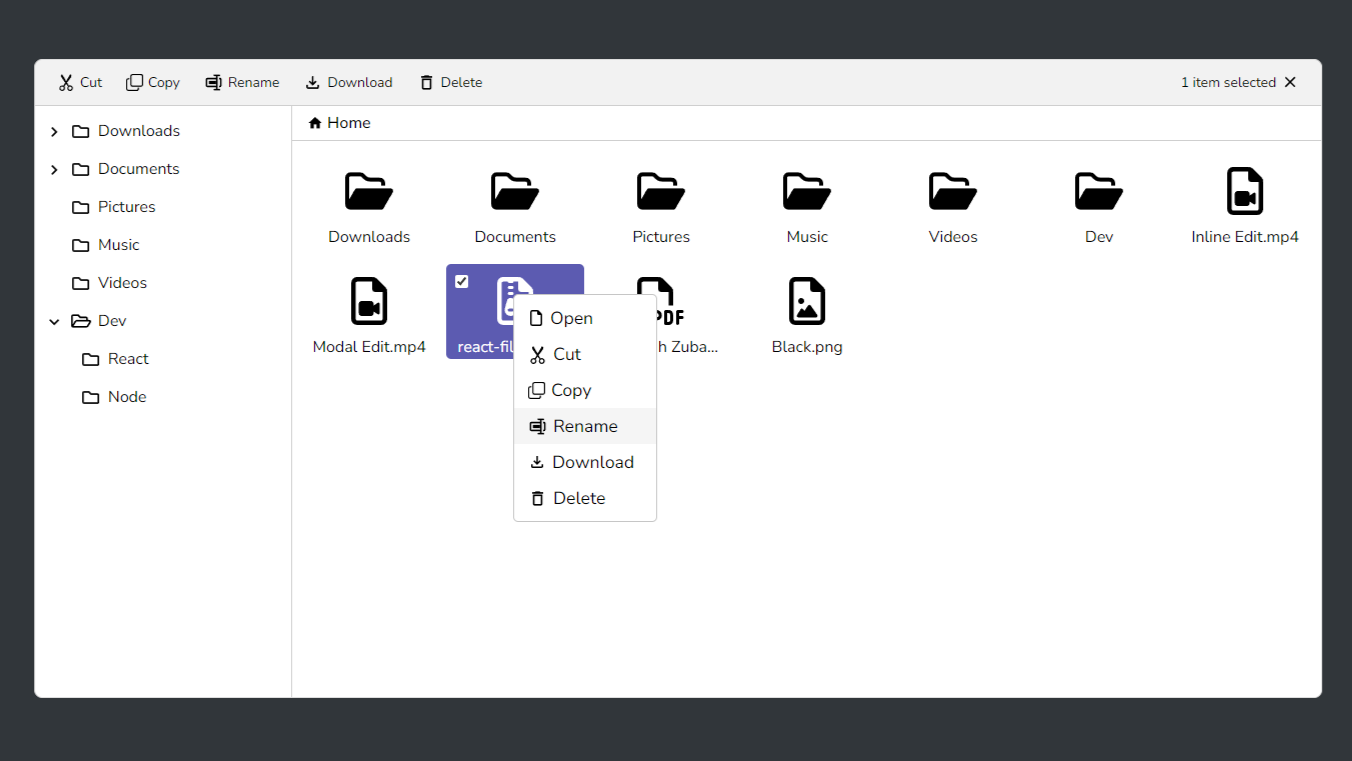Open the Music folder icon in grid
Viewport: 1352px width, 761px height.
point(807,191)
